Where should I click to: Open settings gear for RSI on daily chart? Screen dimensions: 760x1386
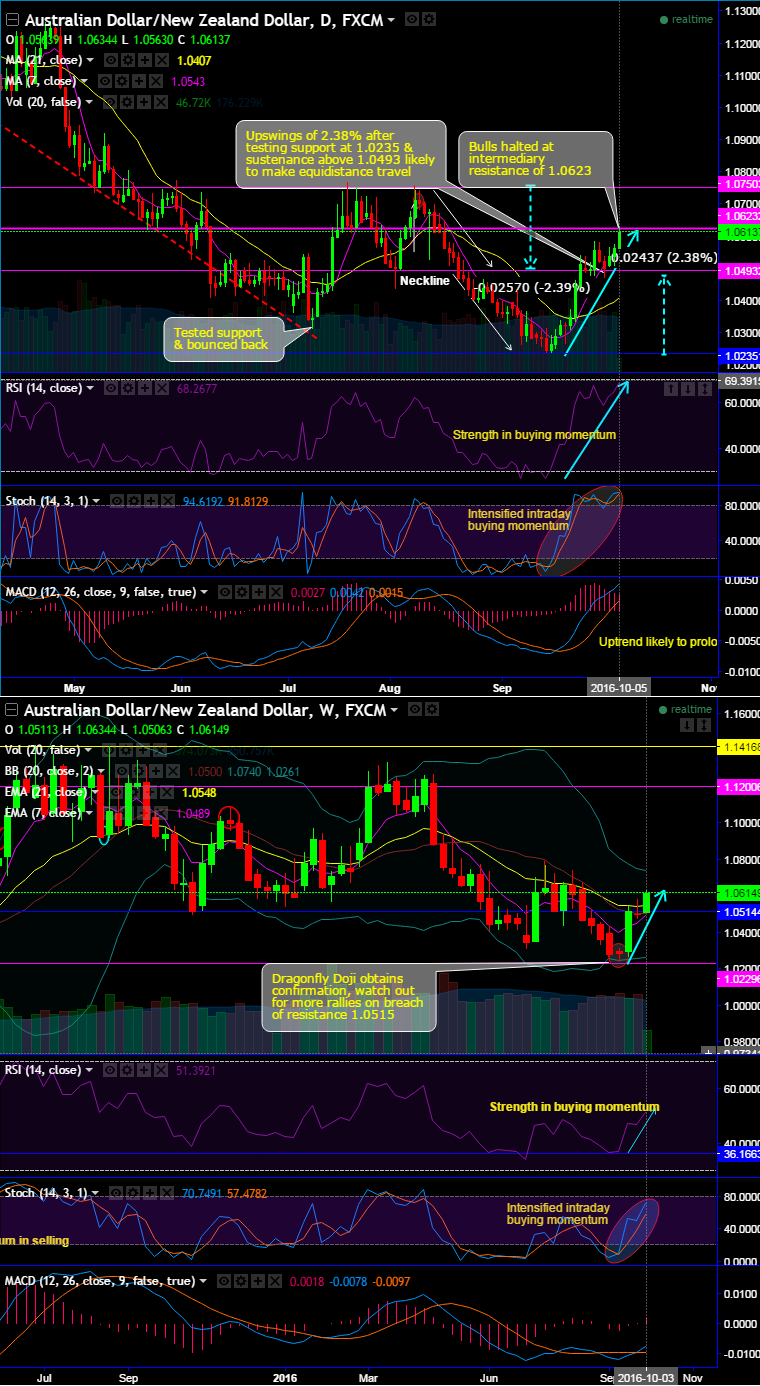[128, 388]
